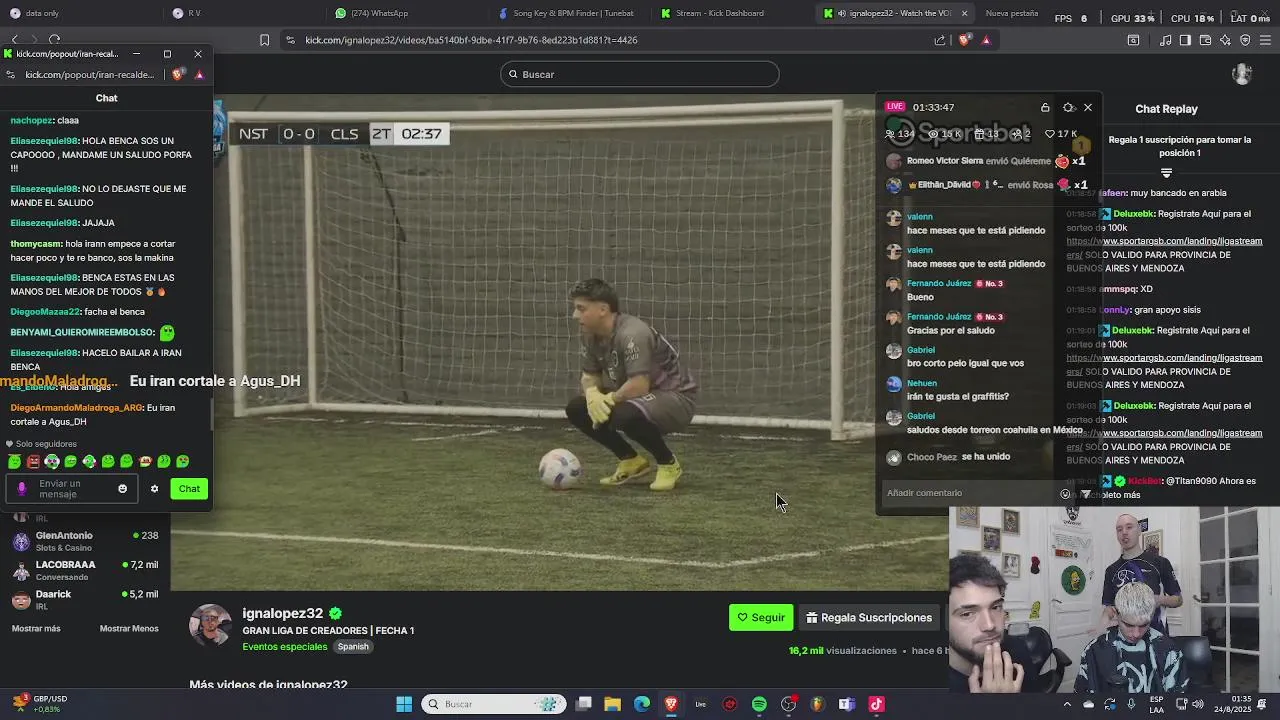Open the GBP/USD taskbar widget
Image resolution: width=1280 pixels, height=720 pixels.
click(40, 704)
